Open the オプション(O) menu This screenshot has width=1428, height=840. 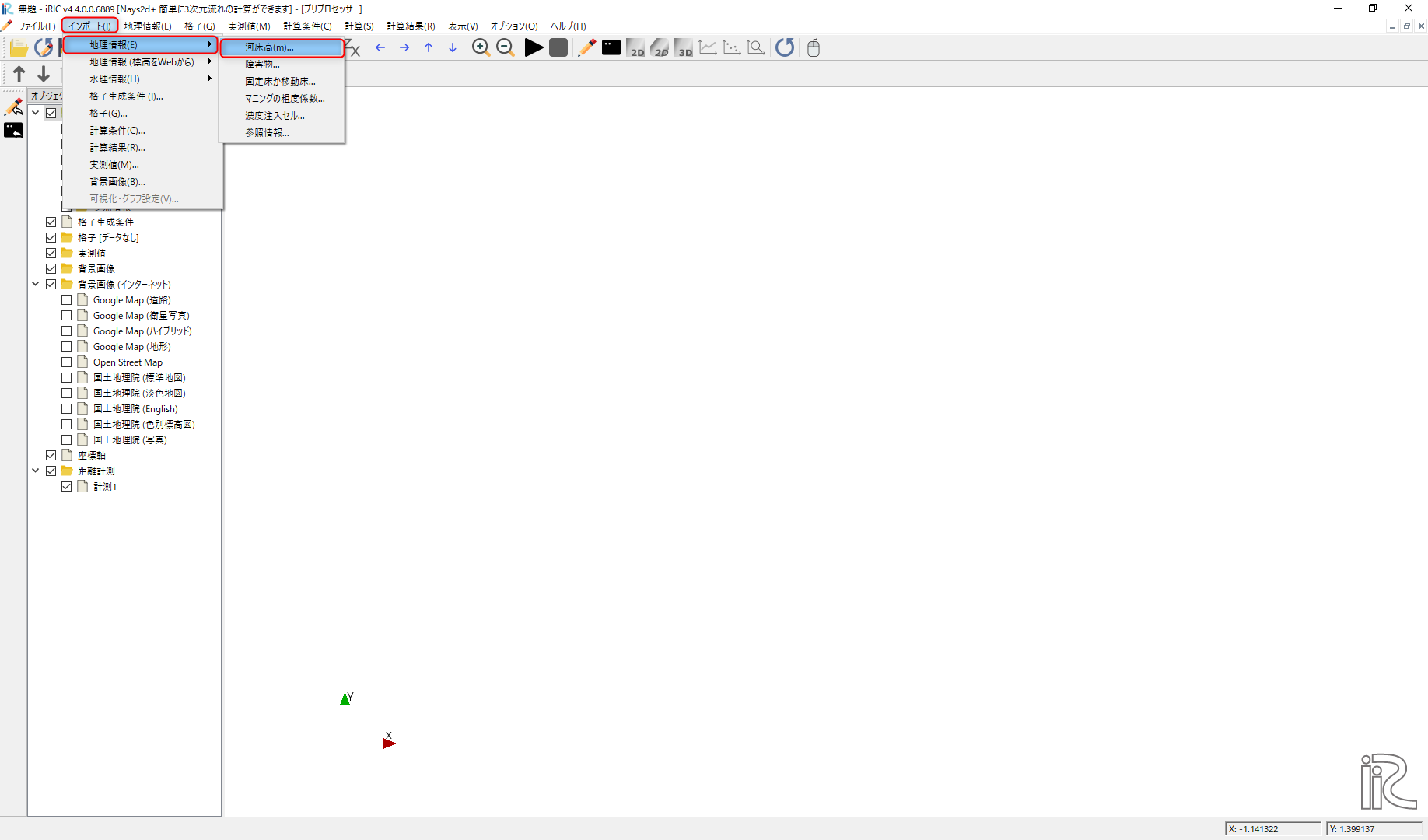(x=514, y=26)
